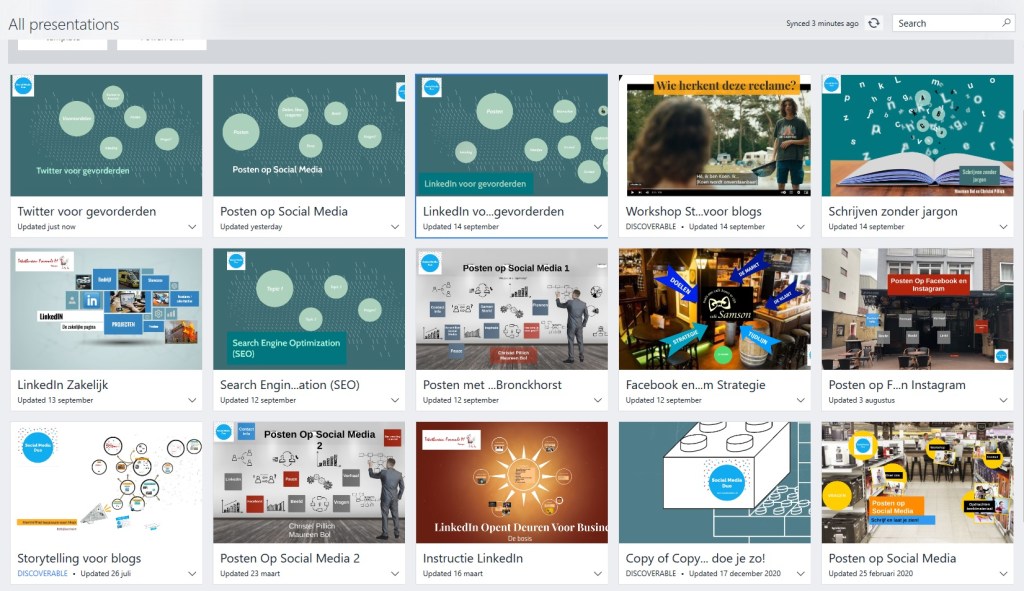The image size is (1024, 591).
Task: Expand the options for Posten op Social Media
Action: (394, 225)
